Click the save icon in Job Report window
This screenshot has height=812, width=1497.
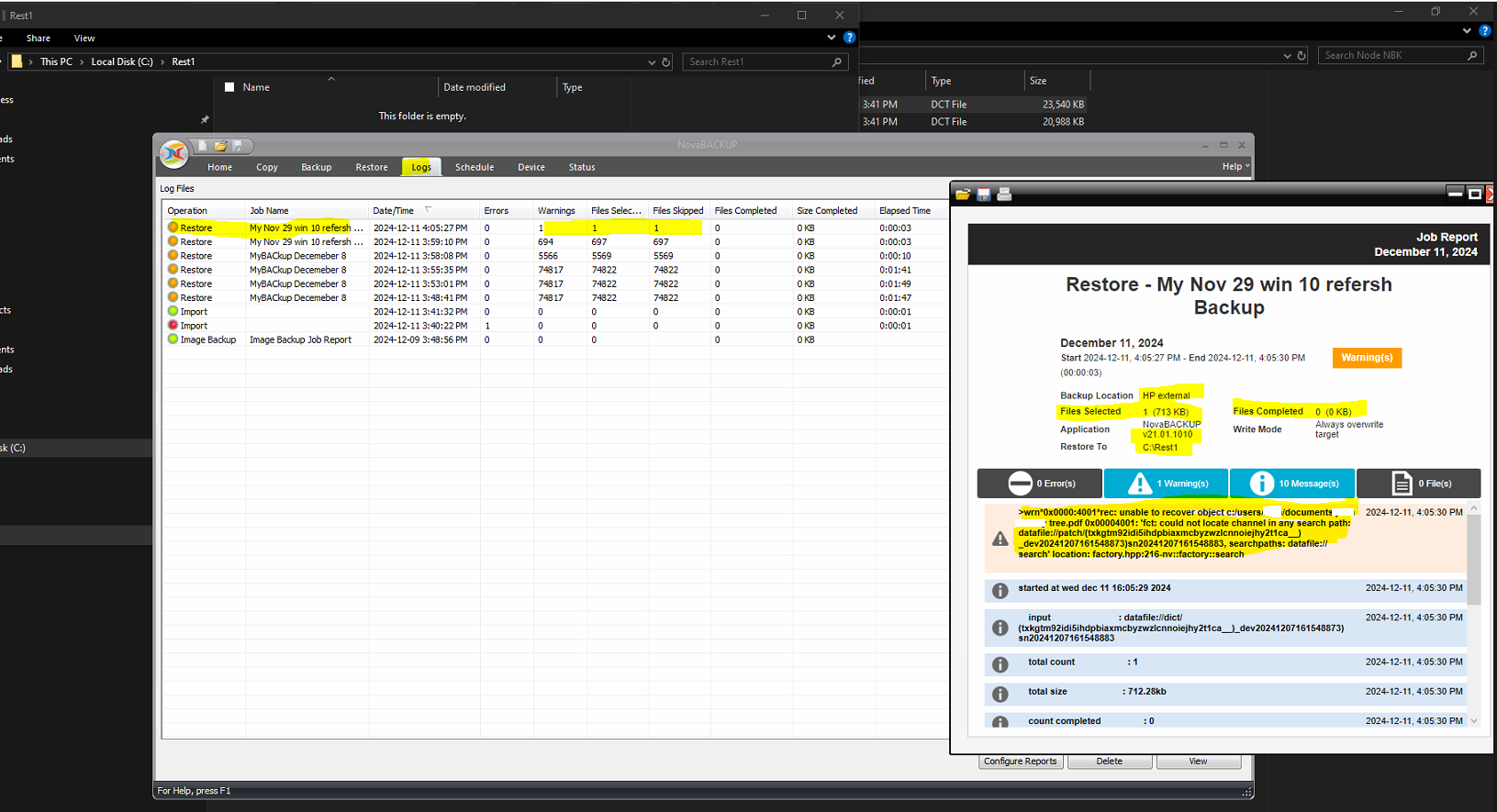pyautogui.click(x=983, y=195)
